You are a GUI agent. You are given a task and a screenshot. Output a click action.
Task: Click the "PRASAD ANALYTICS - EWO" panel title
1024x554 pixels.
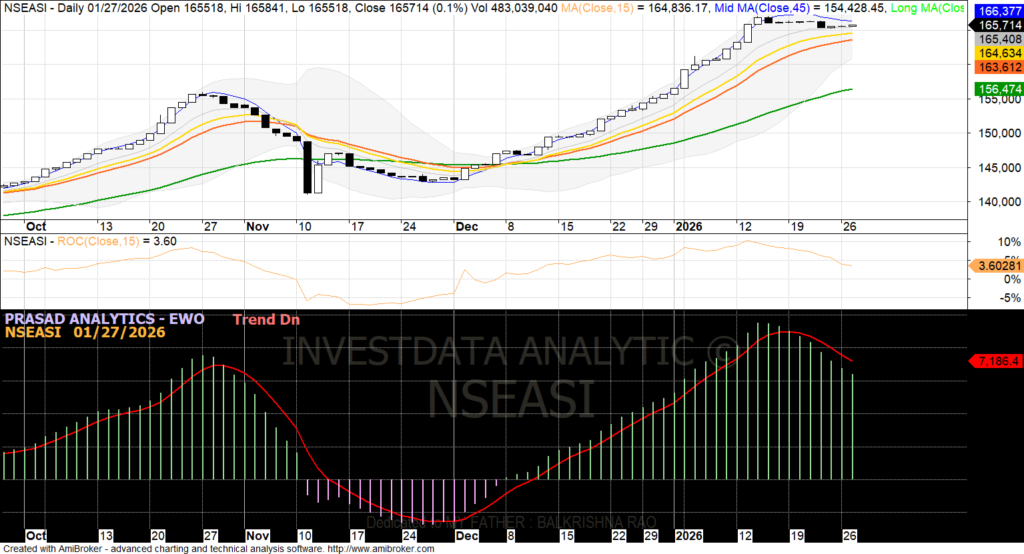[x=104, y=319]
